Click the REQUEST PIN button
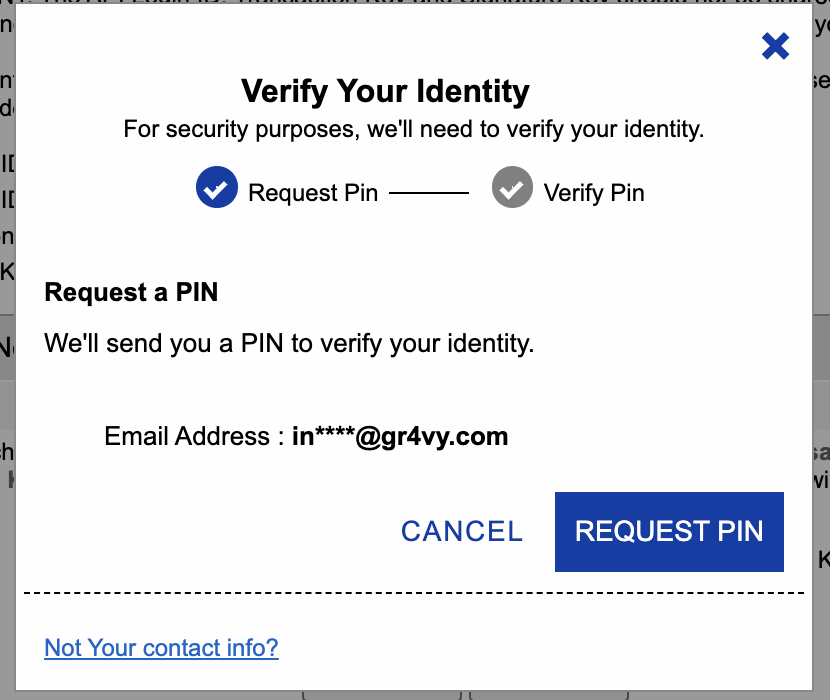 pyautogui.click(x=668, y=531)
